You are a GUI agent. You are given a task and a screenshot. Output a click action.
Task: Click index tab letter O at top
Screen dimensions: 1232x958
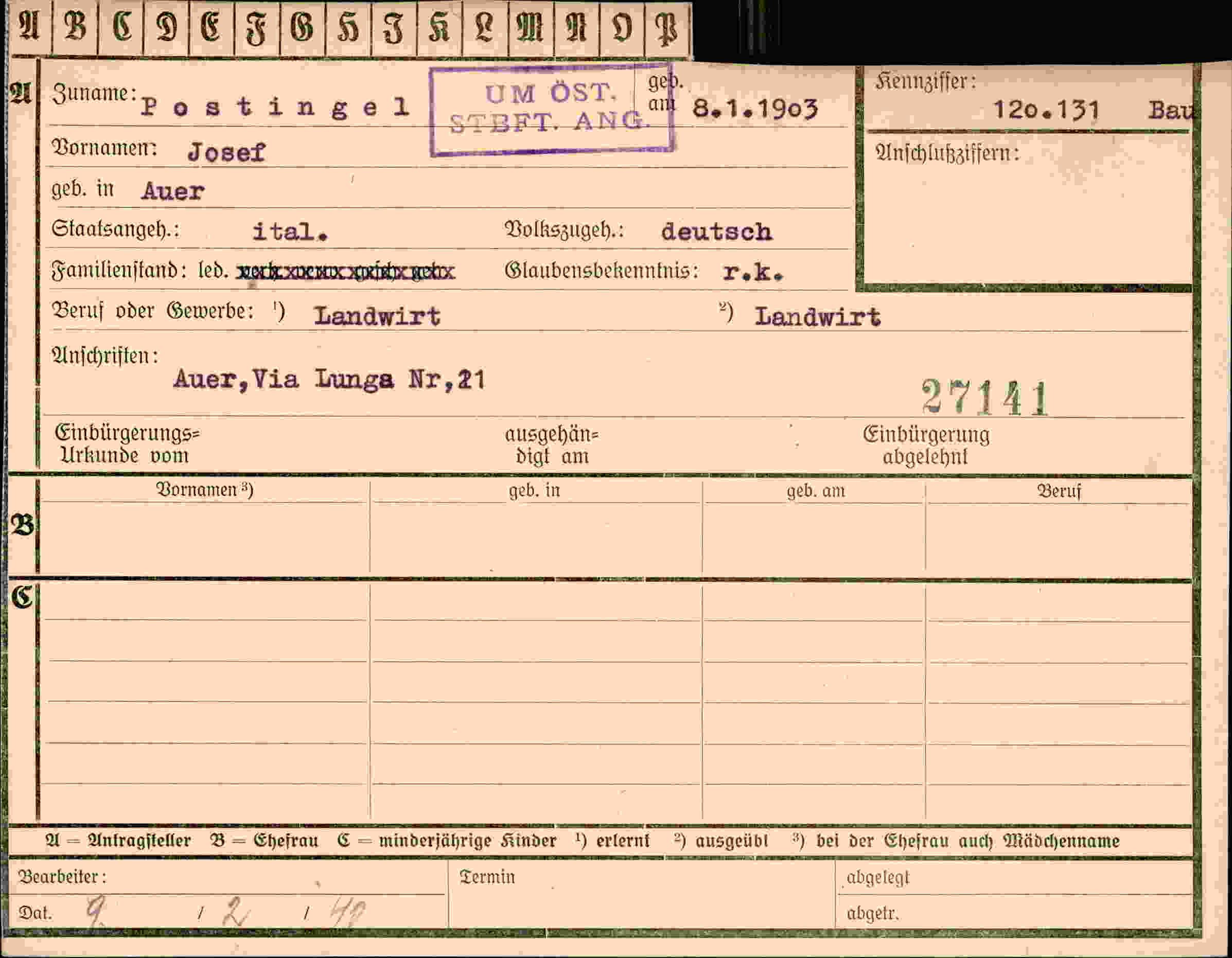(621, 27)
